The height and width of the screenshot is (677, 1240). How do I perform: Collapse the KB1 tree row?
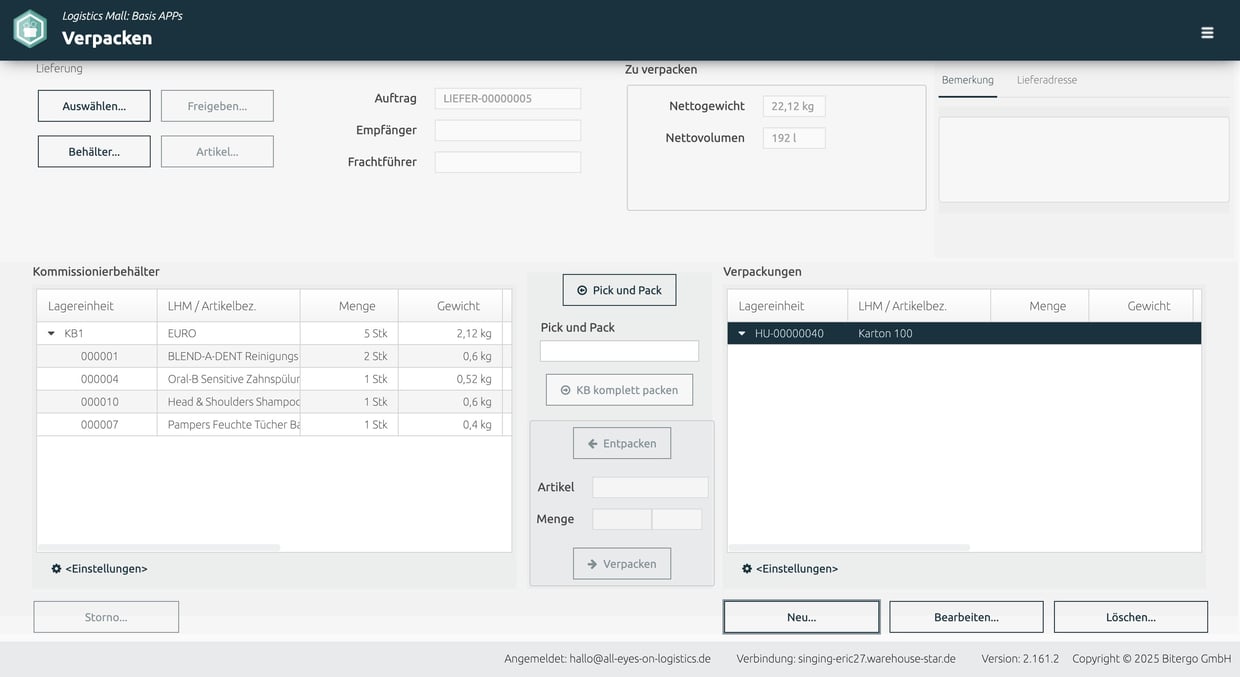click(52, 334)
